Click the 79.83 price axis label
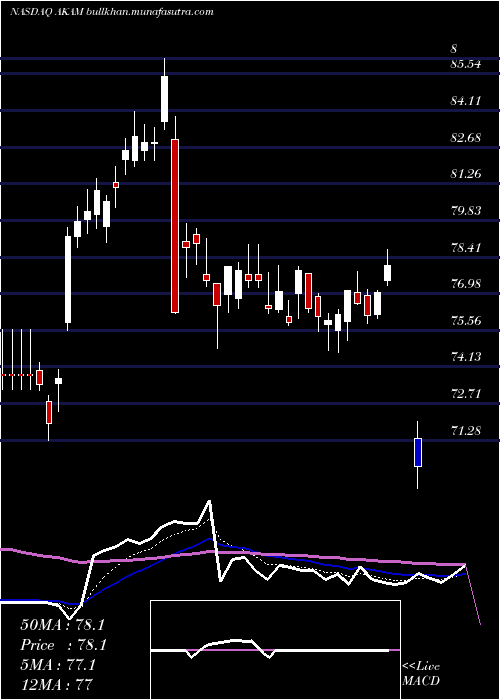The image size is (500, 700). (x=466, y=210)
